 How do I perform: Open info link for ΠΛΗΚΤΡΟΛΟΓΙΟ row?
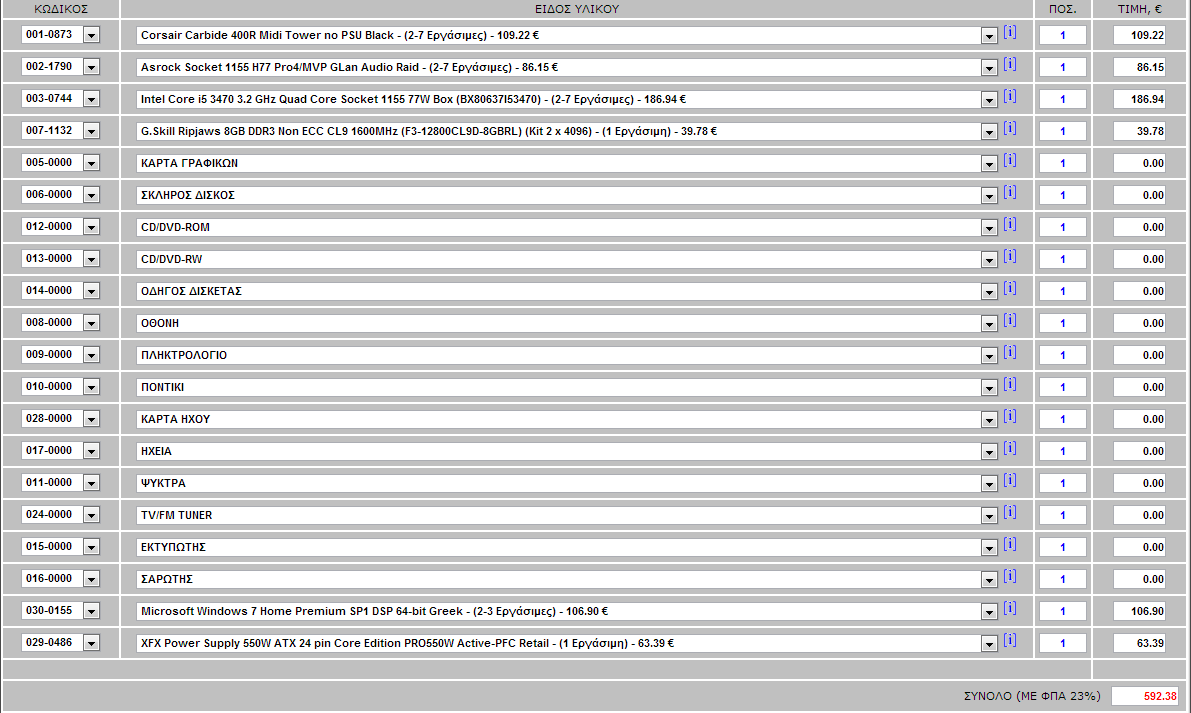(1009, 352)
